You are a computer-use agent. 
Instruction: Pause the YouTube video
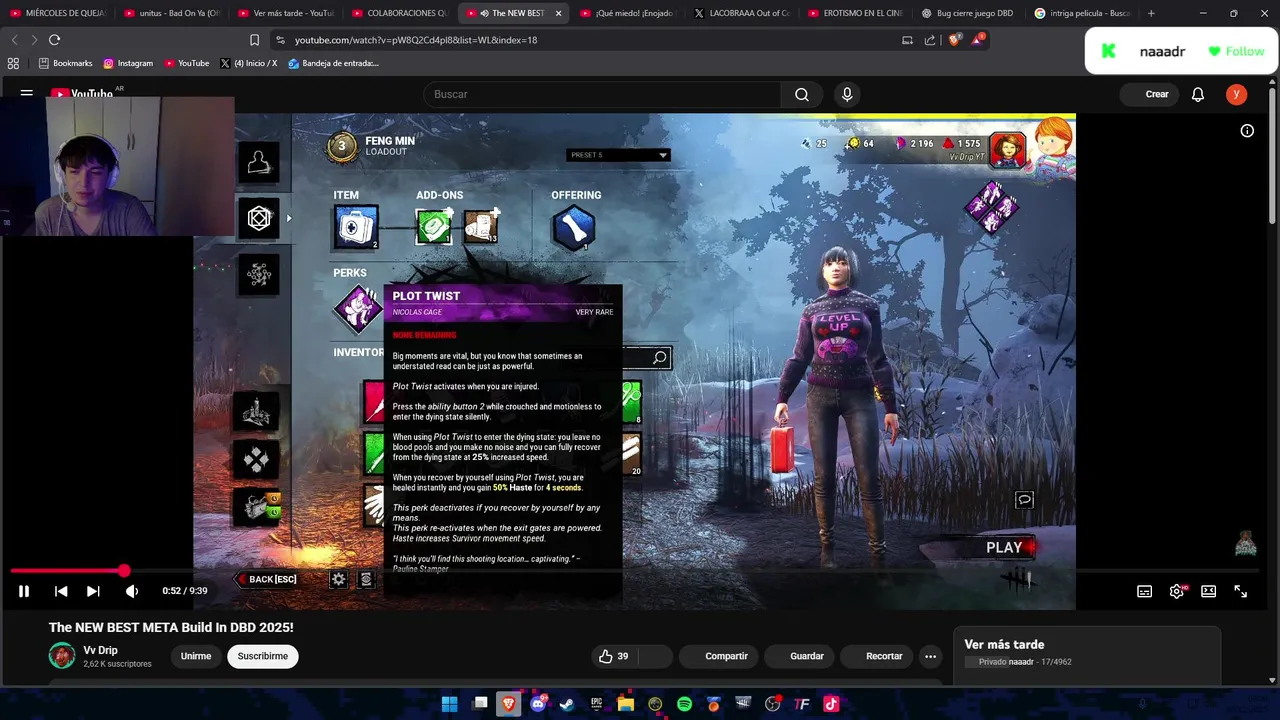(24, 591)
